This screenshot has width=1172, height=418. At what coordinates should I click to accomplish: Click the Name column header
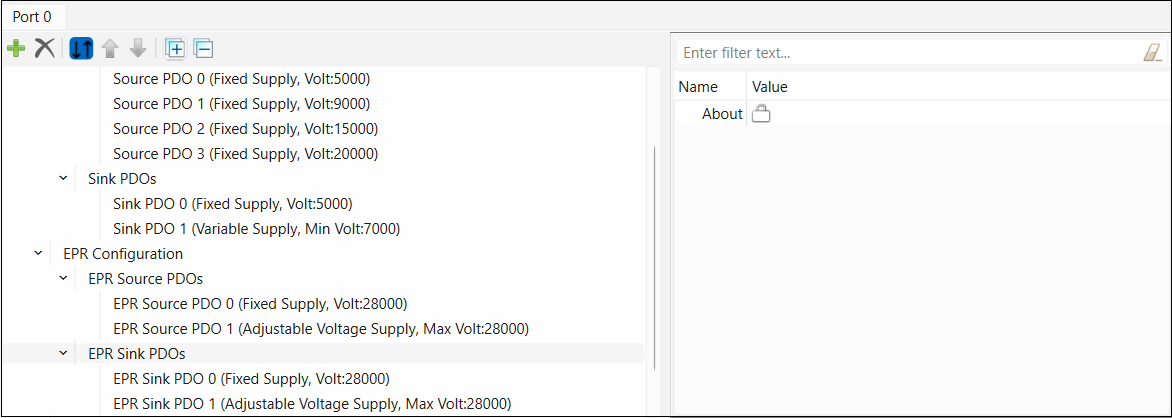[698, 87]
